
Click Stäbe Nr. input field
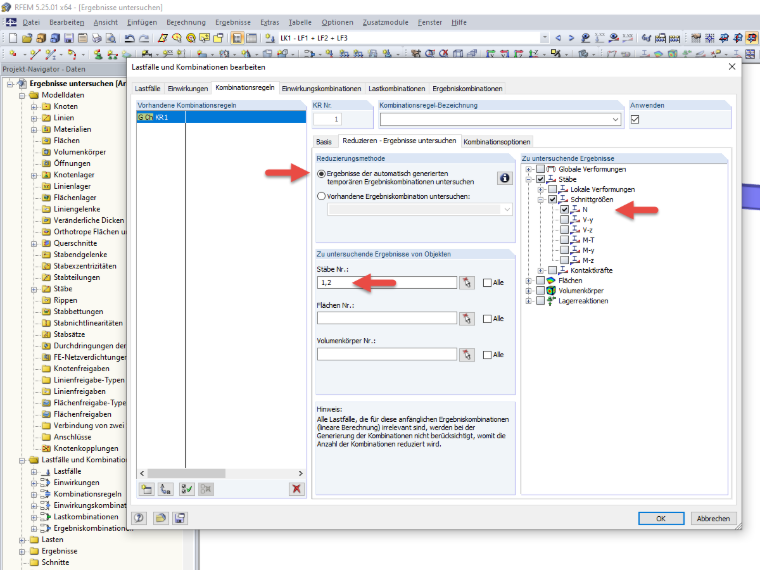click(x=387, y=283)
